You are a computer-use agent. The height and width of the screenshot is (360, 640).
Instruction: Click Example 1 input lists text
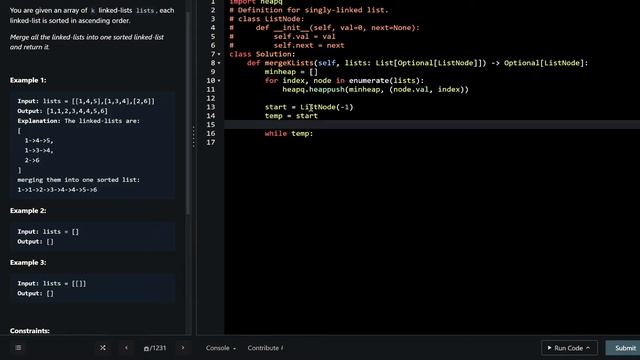tap(86, 101)
